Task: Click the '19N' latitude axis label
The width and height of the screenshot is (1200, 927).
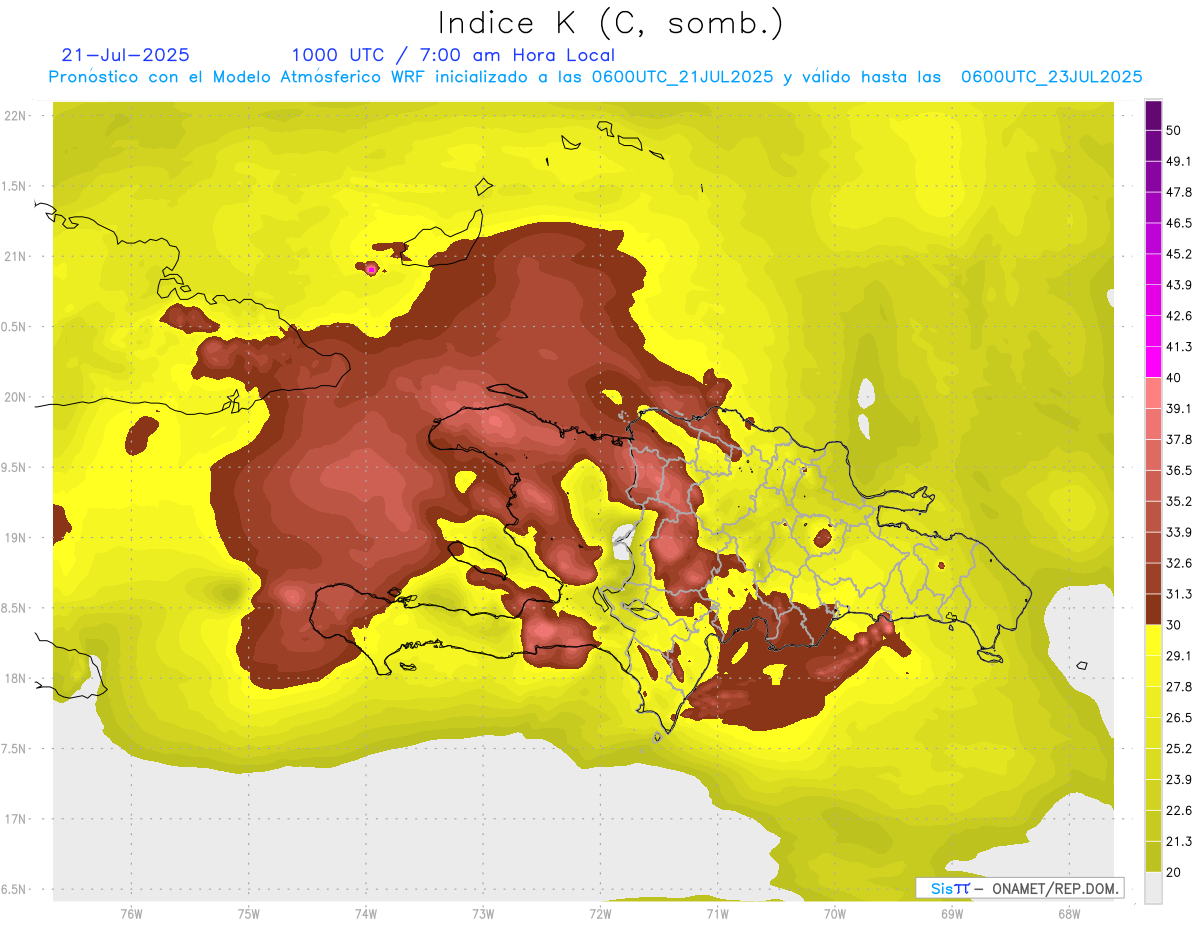Action: click(x=17, y=538)
